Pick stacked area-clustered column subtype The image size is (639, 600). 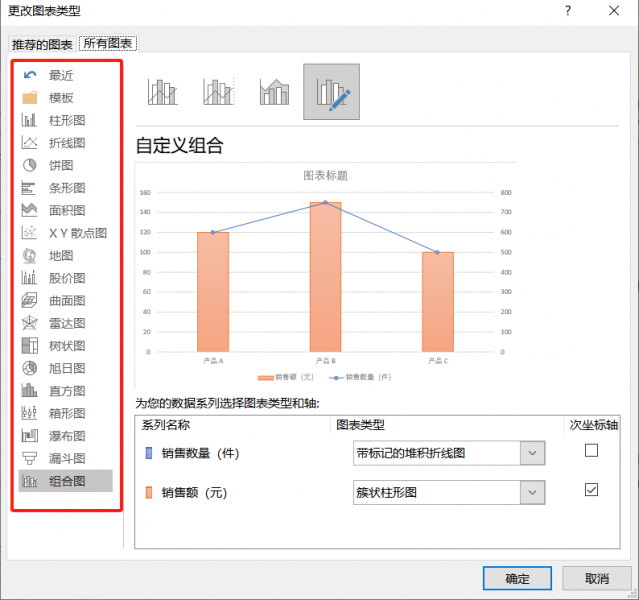(275, 92)
